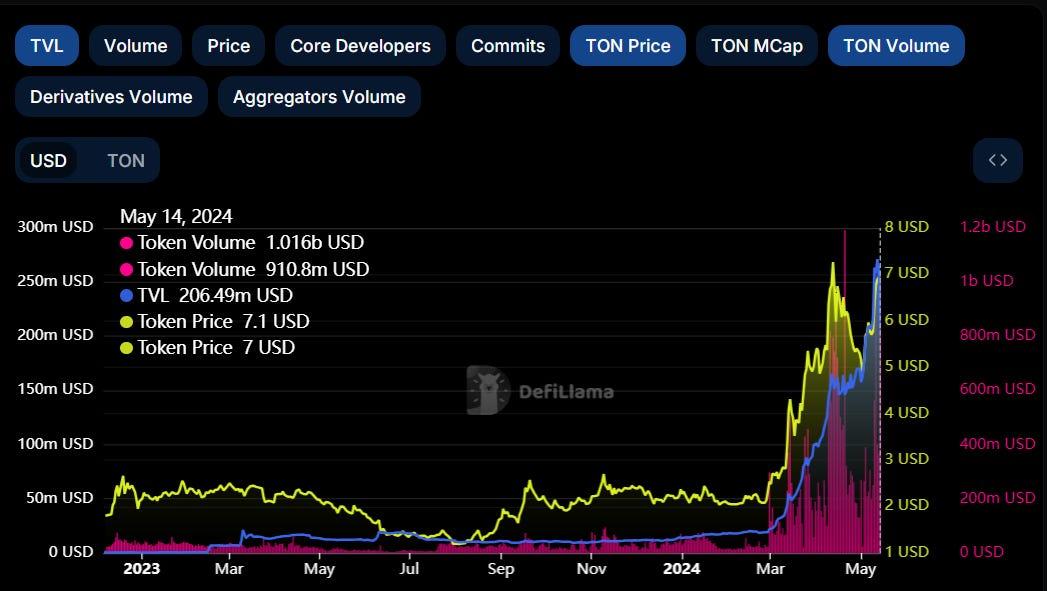Viewport: 1047px width, 591px height.
Task: Enable the Volume chart series
Action: 135,46
